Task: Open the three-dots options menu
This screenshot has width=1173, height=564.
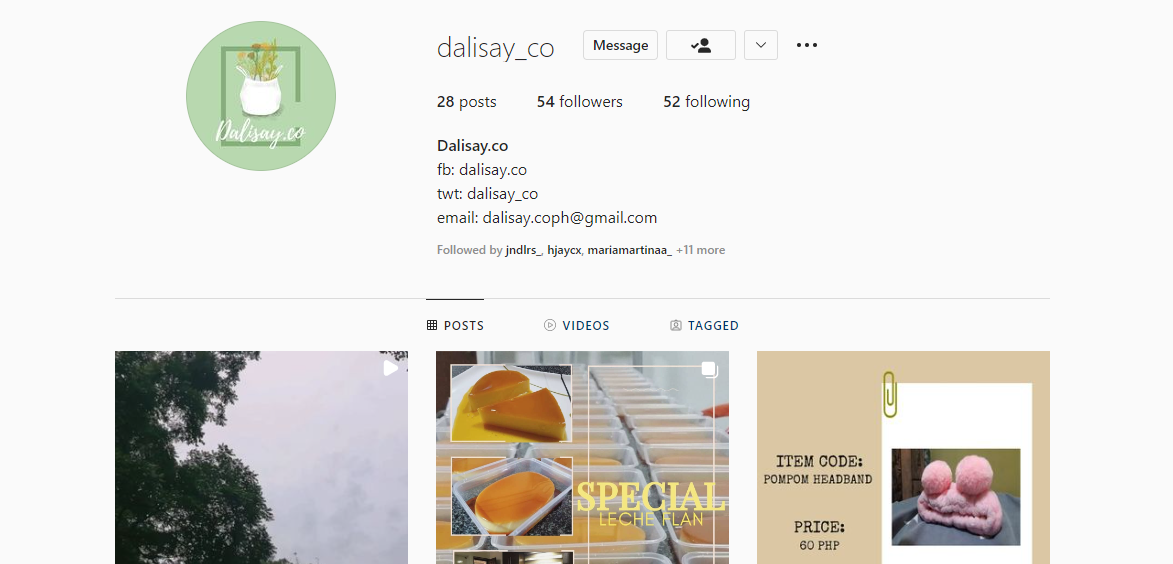Action: point(806,45)
